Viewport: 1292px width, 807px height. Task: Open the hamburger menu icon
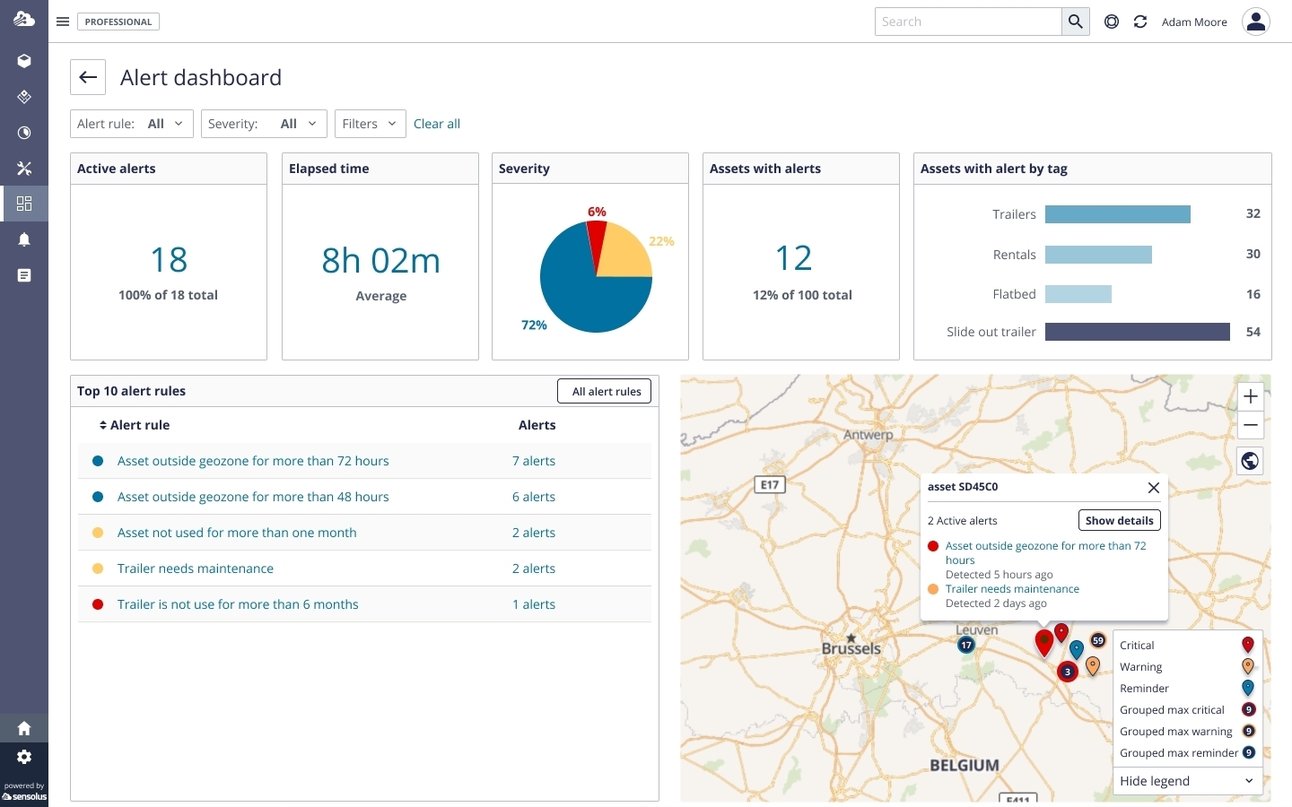point(63,21)
